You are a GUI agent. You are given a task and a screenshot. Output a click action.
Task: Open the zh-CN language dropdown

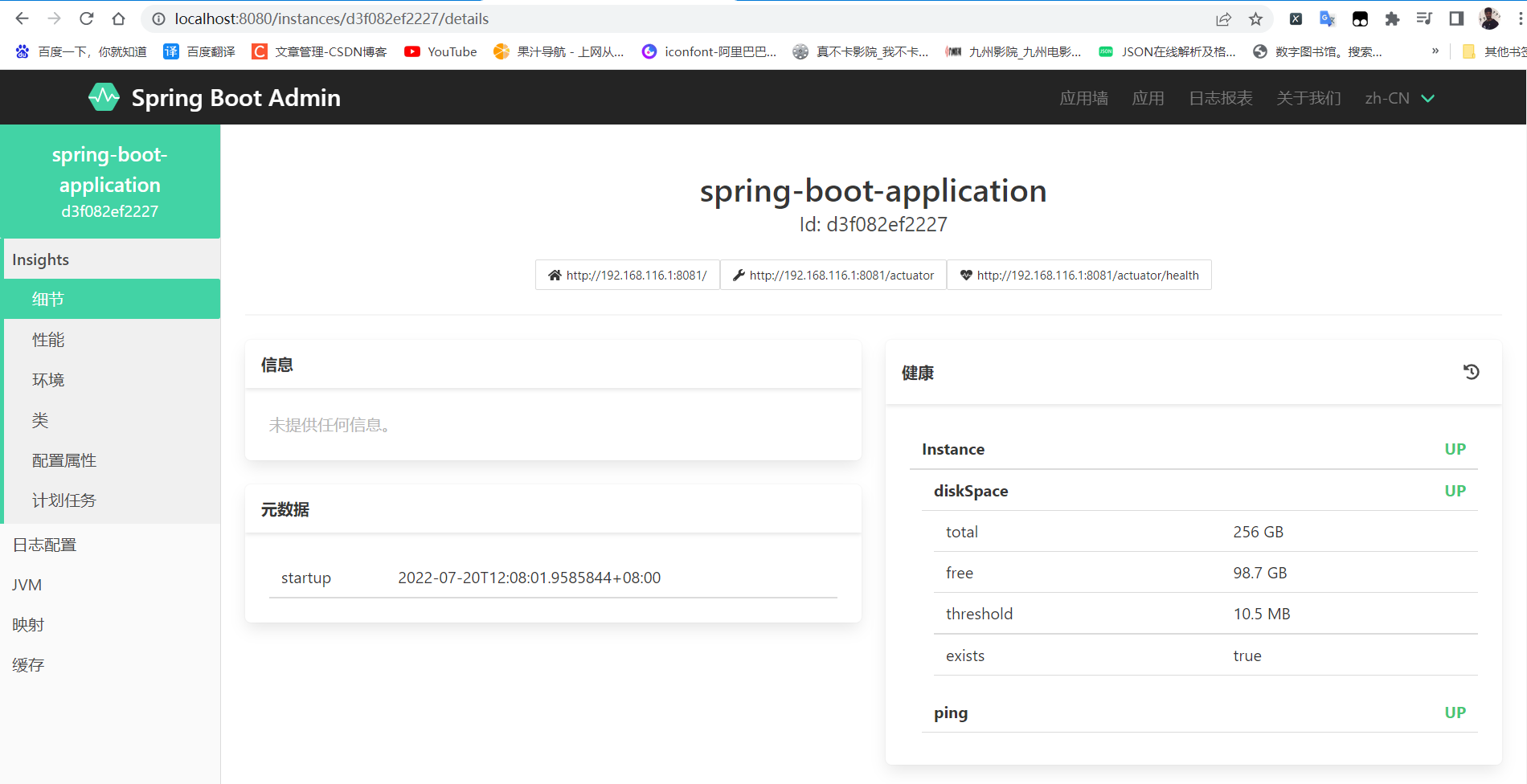click(1399, 98)
